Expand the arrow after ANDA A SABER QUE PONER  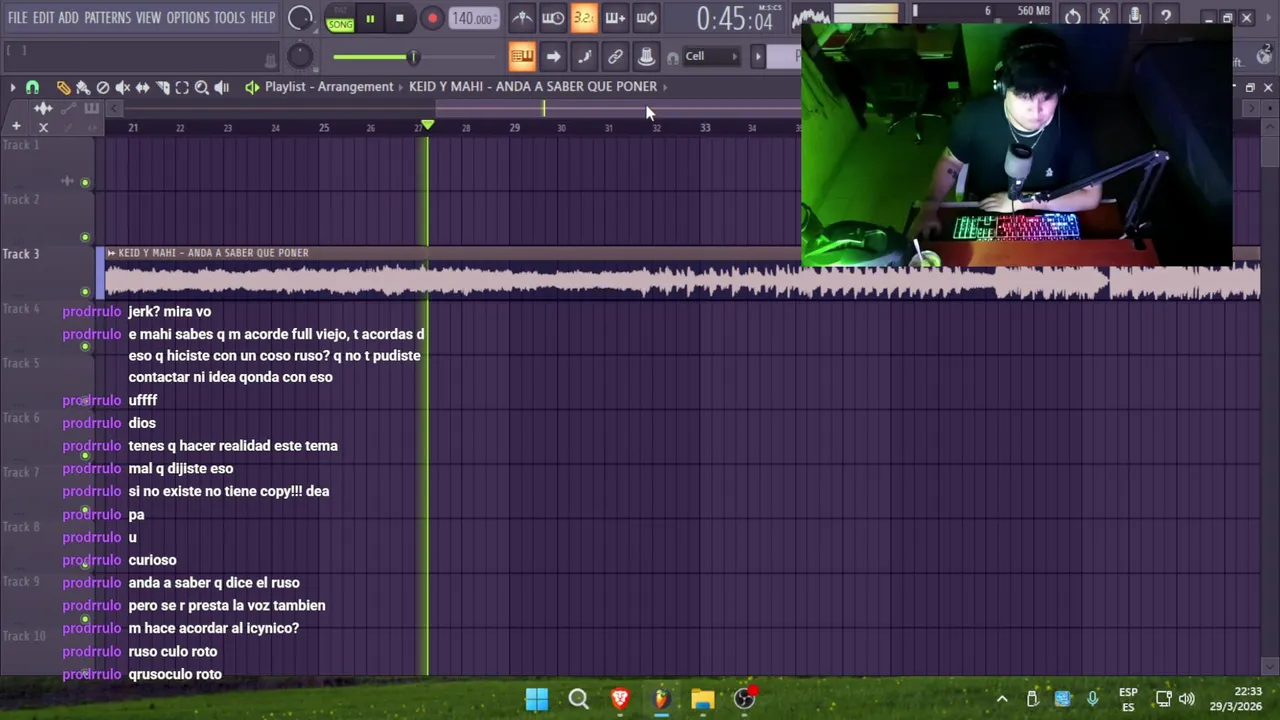tap(665, 87)
